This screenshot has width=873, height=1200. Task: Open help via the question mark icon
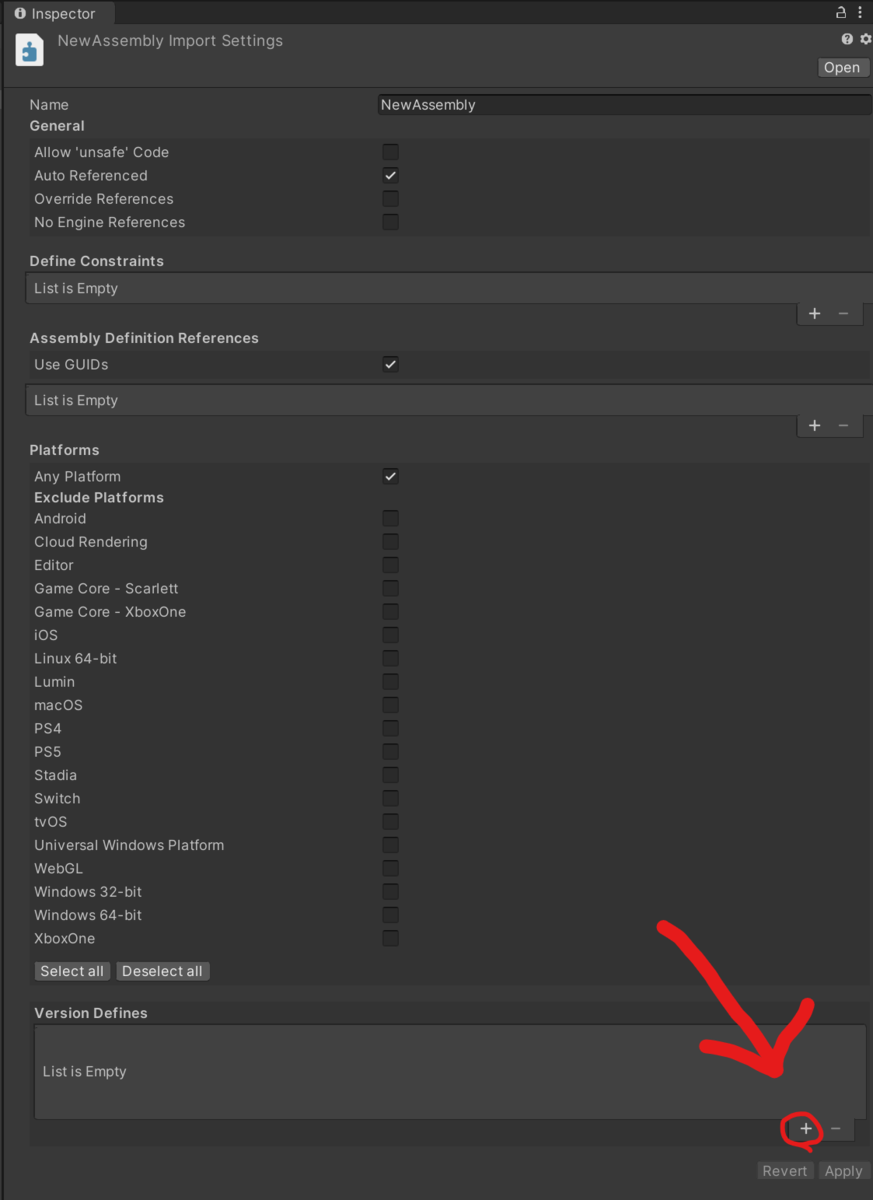(x=846, y=38)
